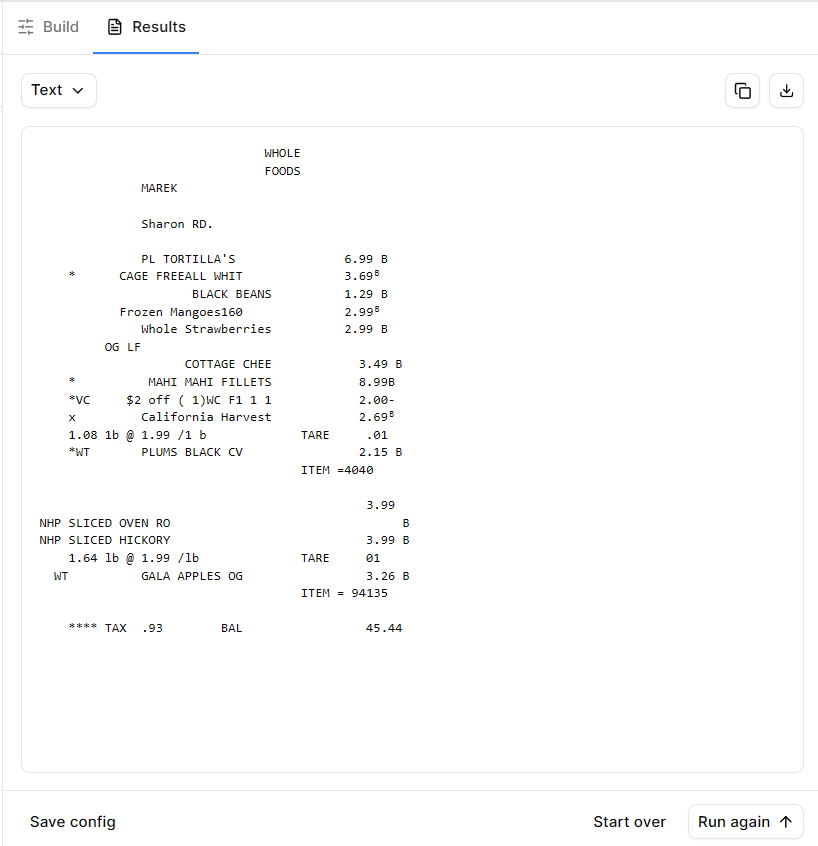Viewport: 818px width, 846px height.
Task: Switch to the Build tab
Action: (x=48, y=27)
